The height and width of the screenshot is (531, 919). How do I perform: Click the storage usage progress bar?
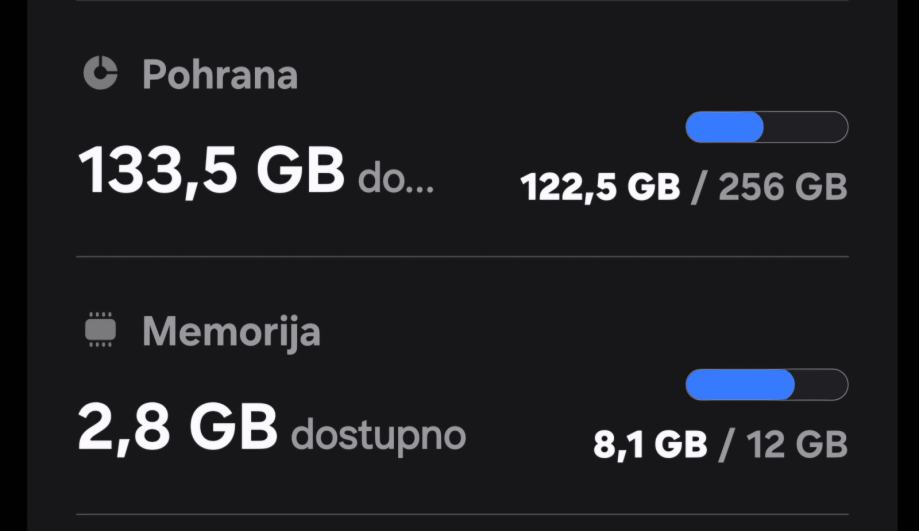pos(766,127)
